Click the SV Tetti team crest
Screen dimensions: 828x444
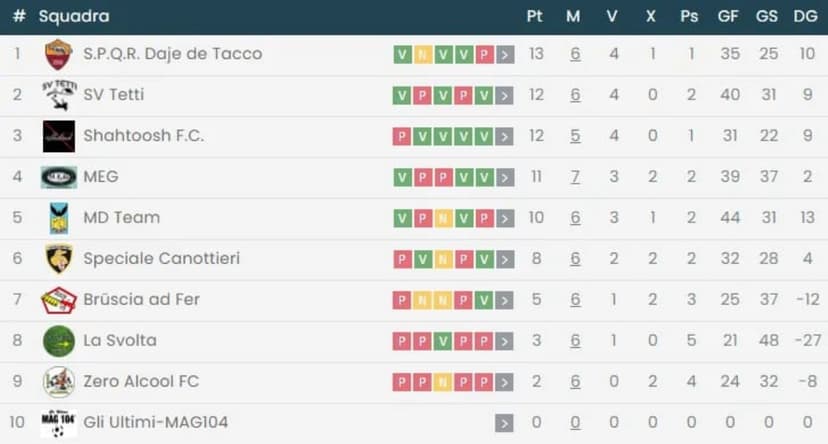point(59,95)
